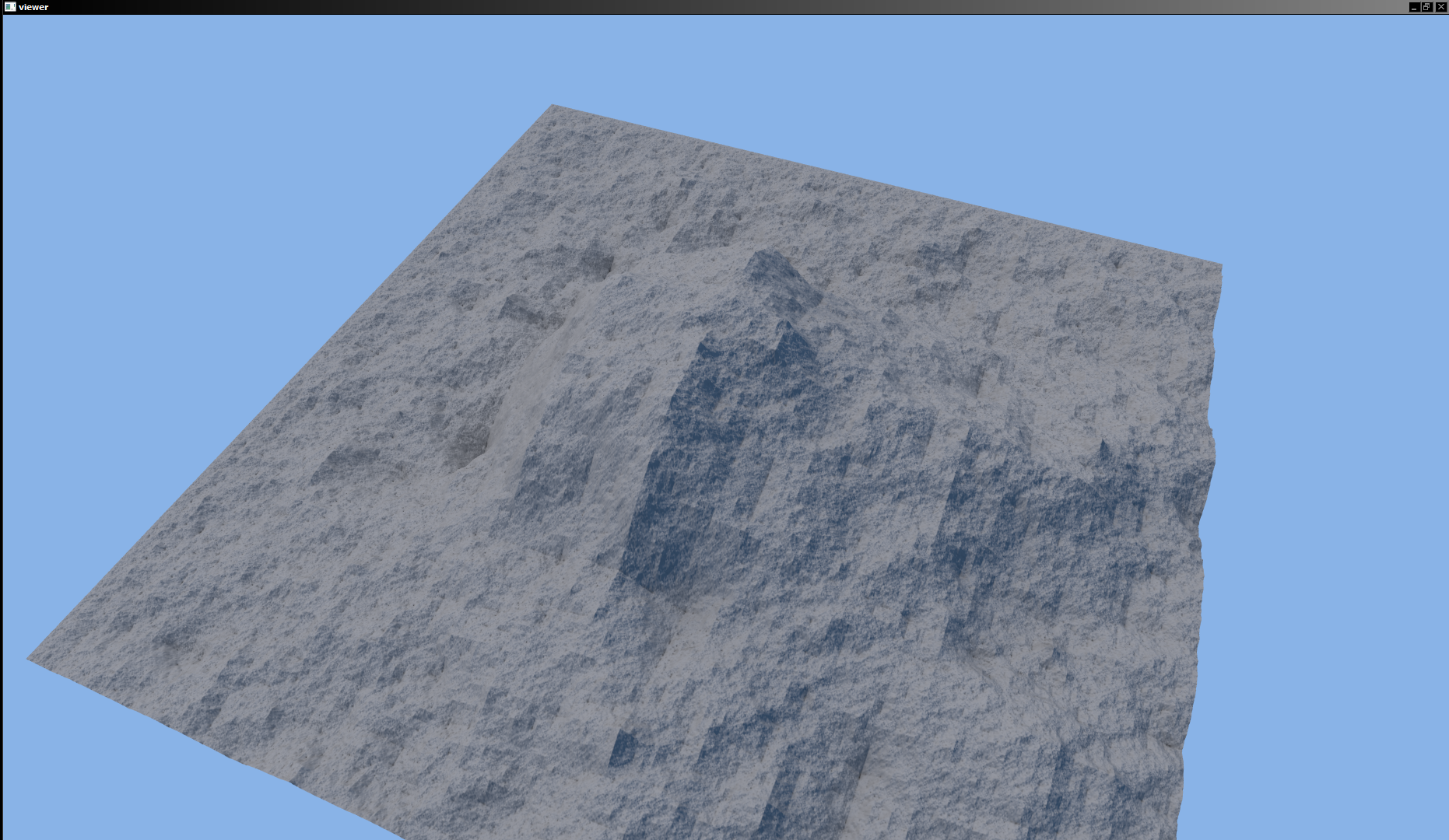The image size is (1449, 840).
Task: Click the blue sky in the upper-left area
Action: click(195, 156)
